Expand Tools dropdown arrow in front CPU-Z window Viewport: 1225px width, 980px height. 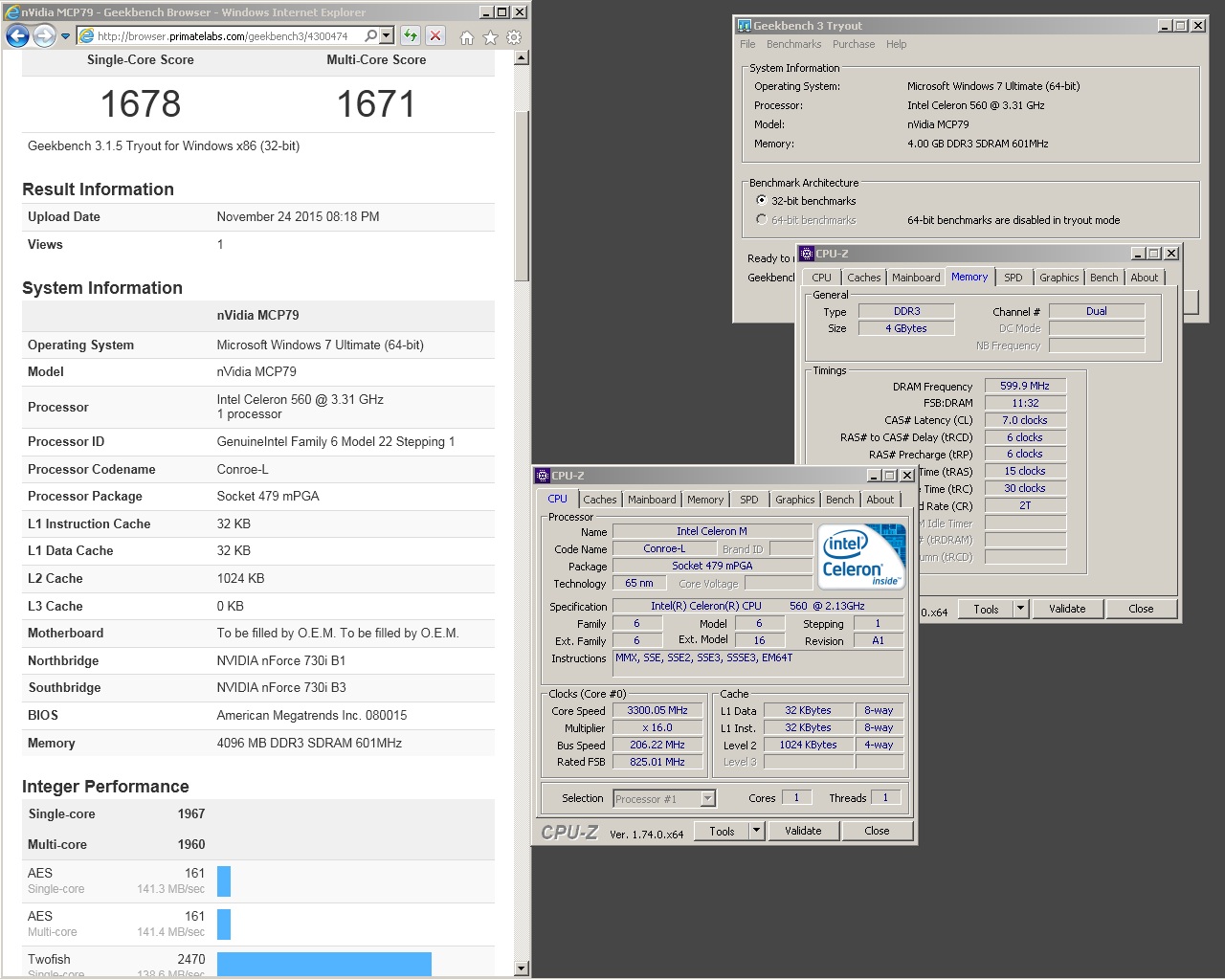756,831
